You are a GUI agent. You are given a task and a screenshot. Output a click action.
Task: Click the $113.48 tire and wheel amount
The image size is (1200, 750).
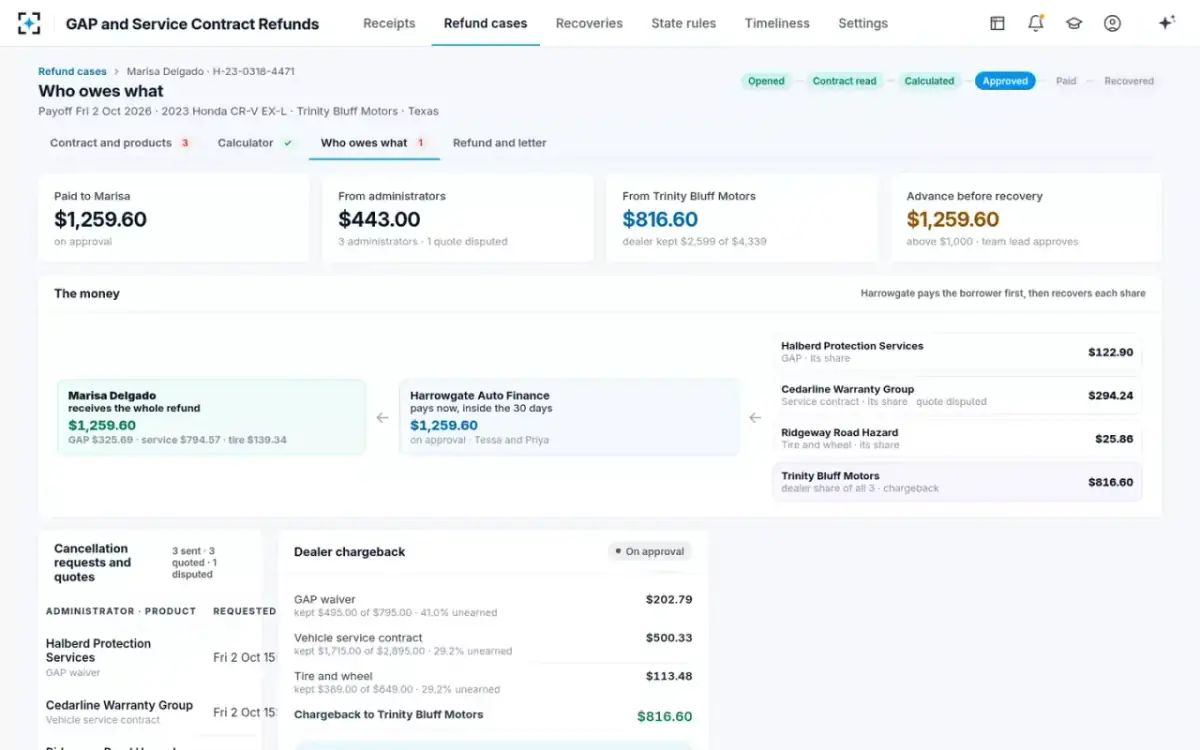tap(669, 676)
